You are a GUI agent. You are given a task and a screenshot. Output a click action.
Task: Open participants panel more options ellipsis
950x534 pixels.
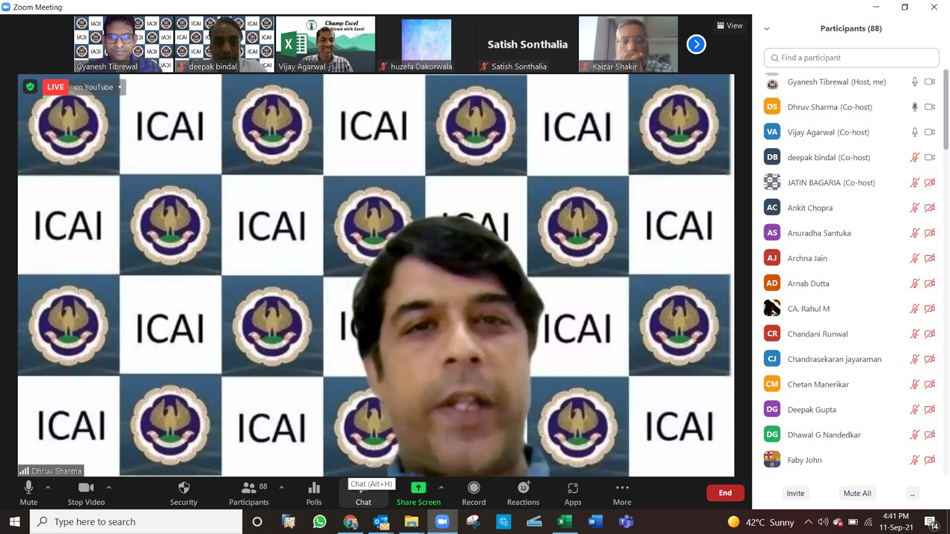(x=912, y=493)
